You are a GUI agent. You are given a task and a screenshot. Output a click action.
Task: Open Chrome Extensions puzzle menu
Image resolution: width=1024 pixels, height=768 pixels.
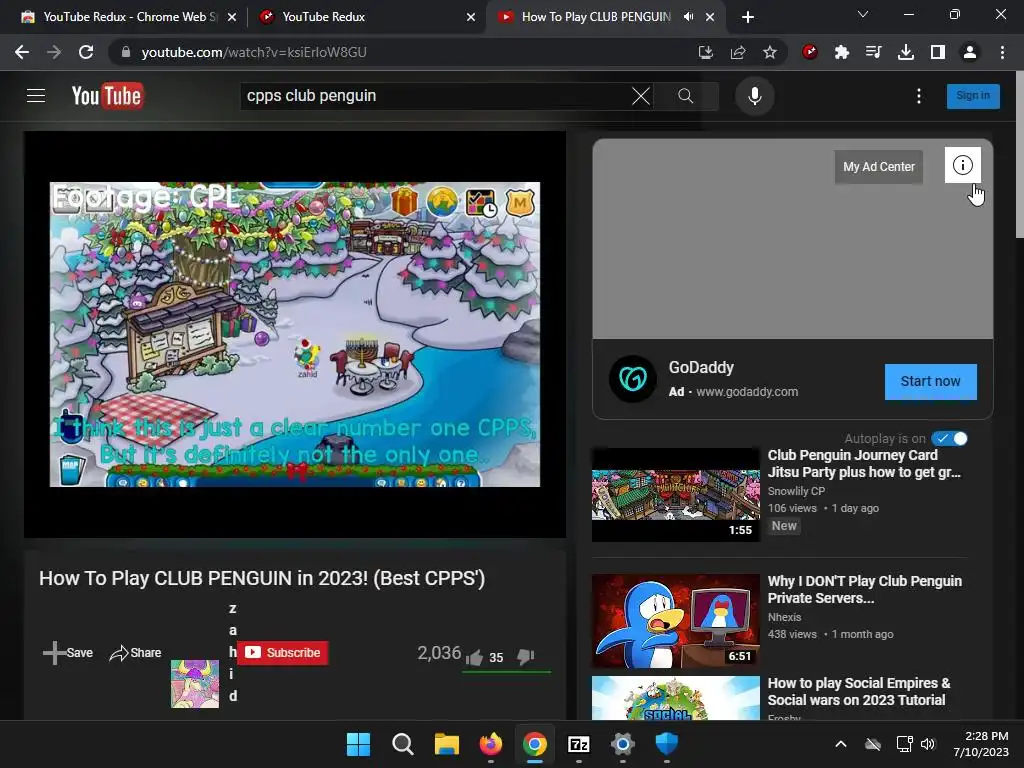(x=842, y=52)
